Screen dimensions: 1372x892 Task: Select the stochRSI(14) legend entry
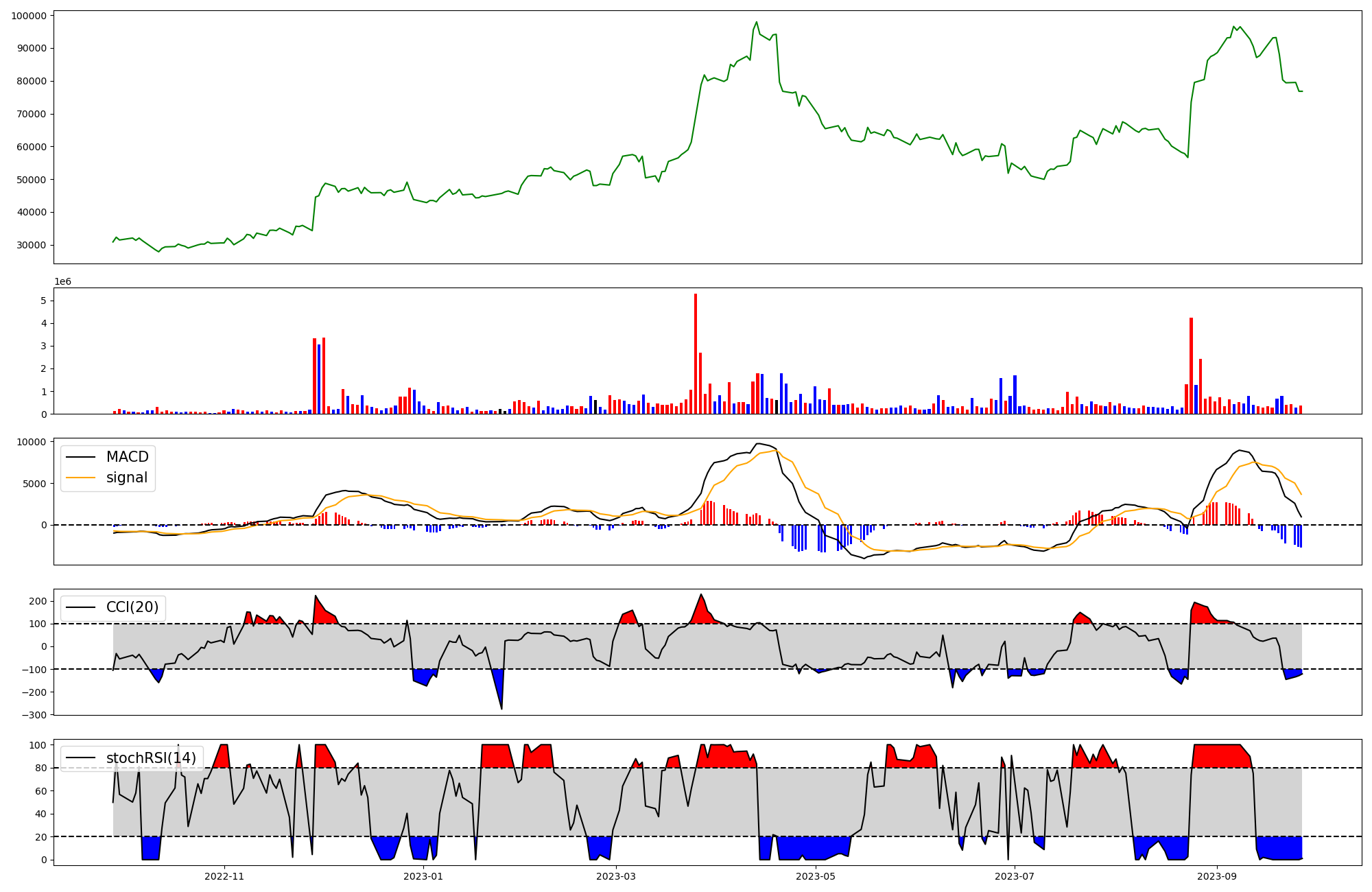point(150,758)
